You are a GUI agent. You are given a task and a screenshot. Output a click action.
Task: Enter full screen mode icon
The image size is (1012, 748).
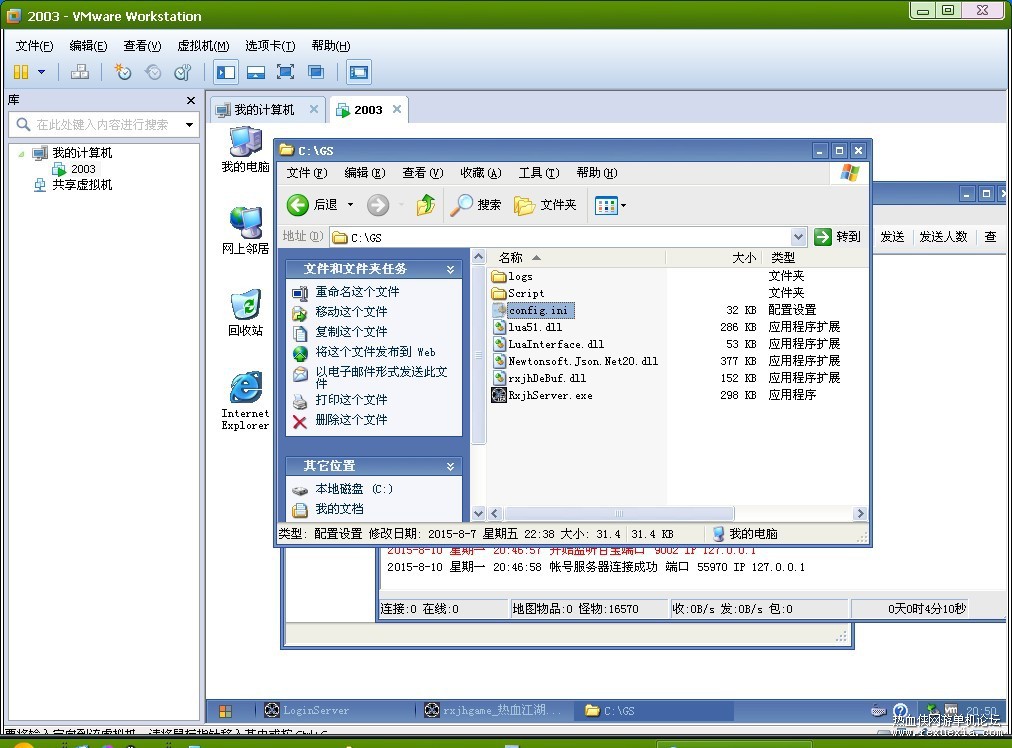point(285,72)
